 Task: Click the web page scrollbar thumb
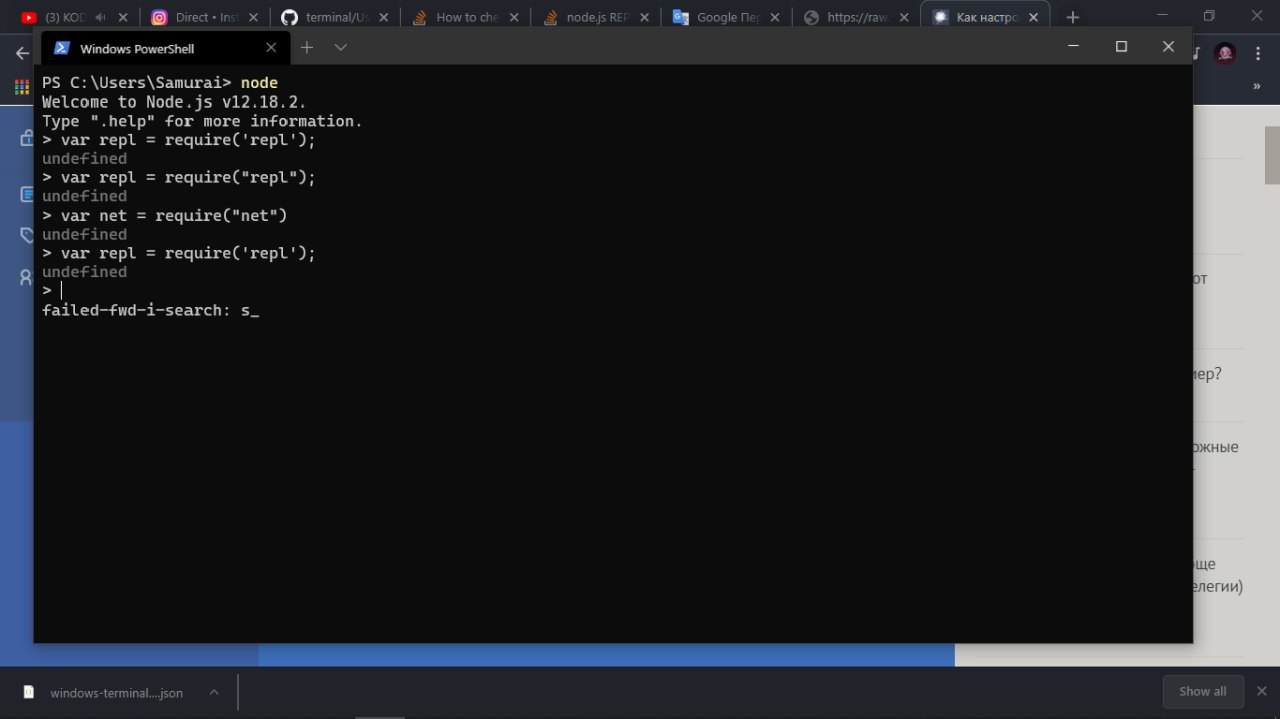1272,155
